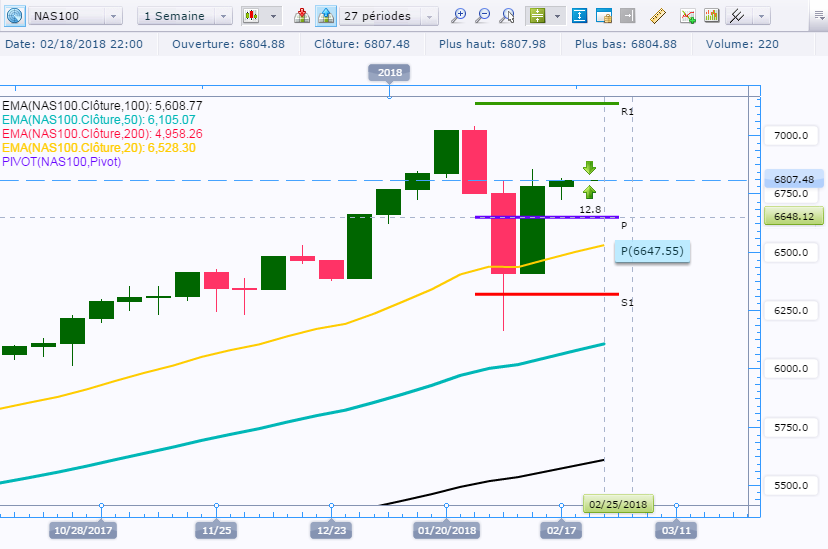Click the P(6647.55) pivot tooltip

(652, 251)
